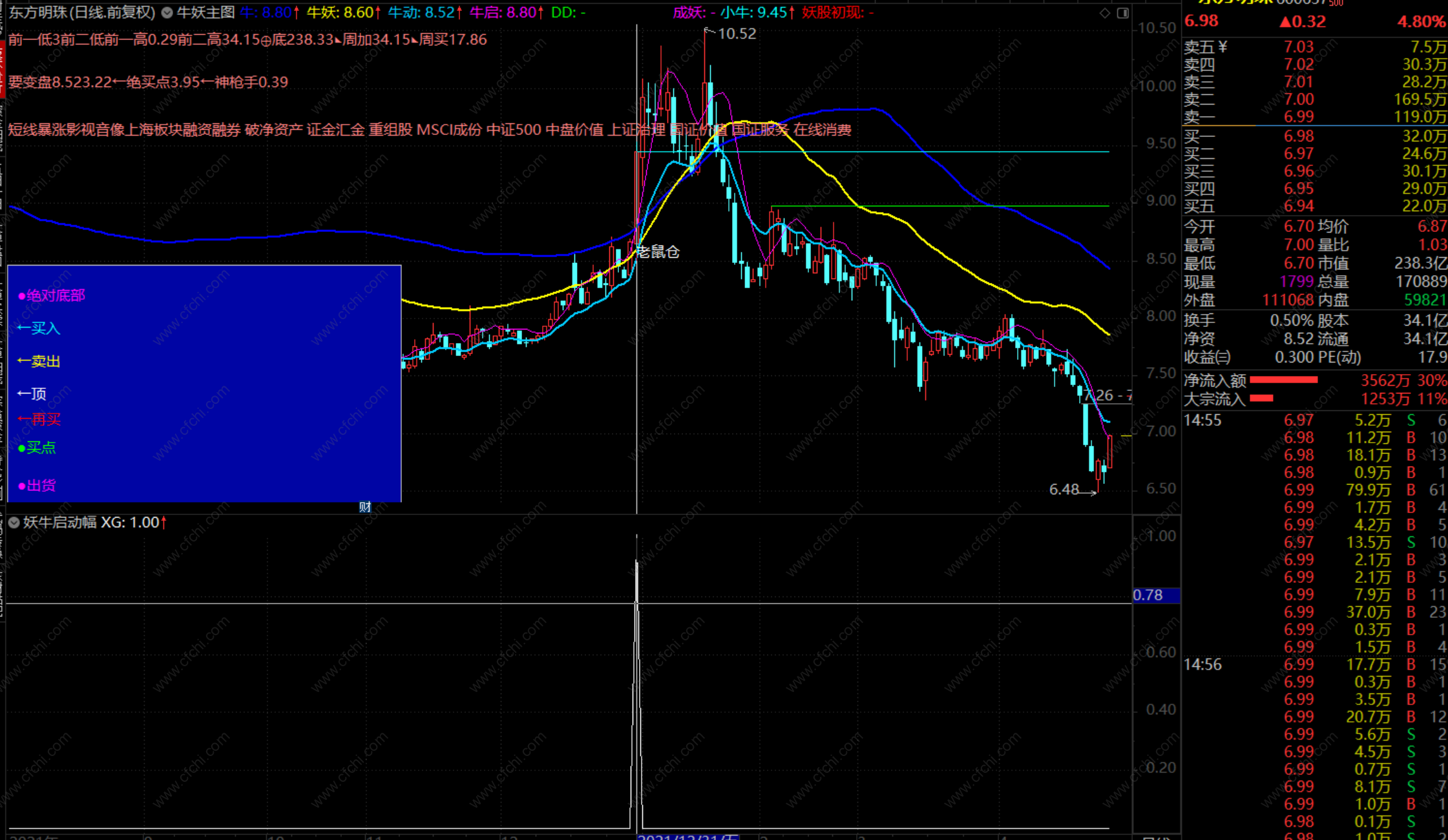
Task: Click the 净流入额 red progress bar
Action: pos(1283,380)
